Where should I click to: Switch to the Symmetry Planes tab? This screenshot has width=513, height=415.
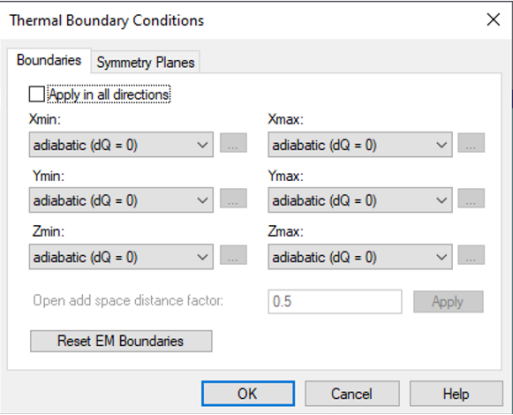coord(145,62)
